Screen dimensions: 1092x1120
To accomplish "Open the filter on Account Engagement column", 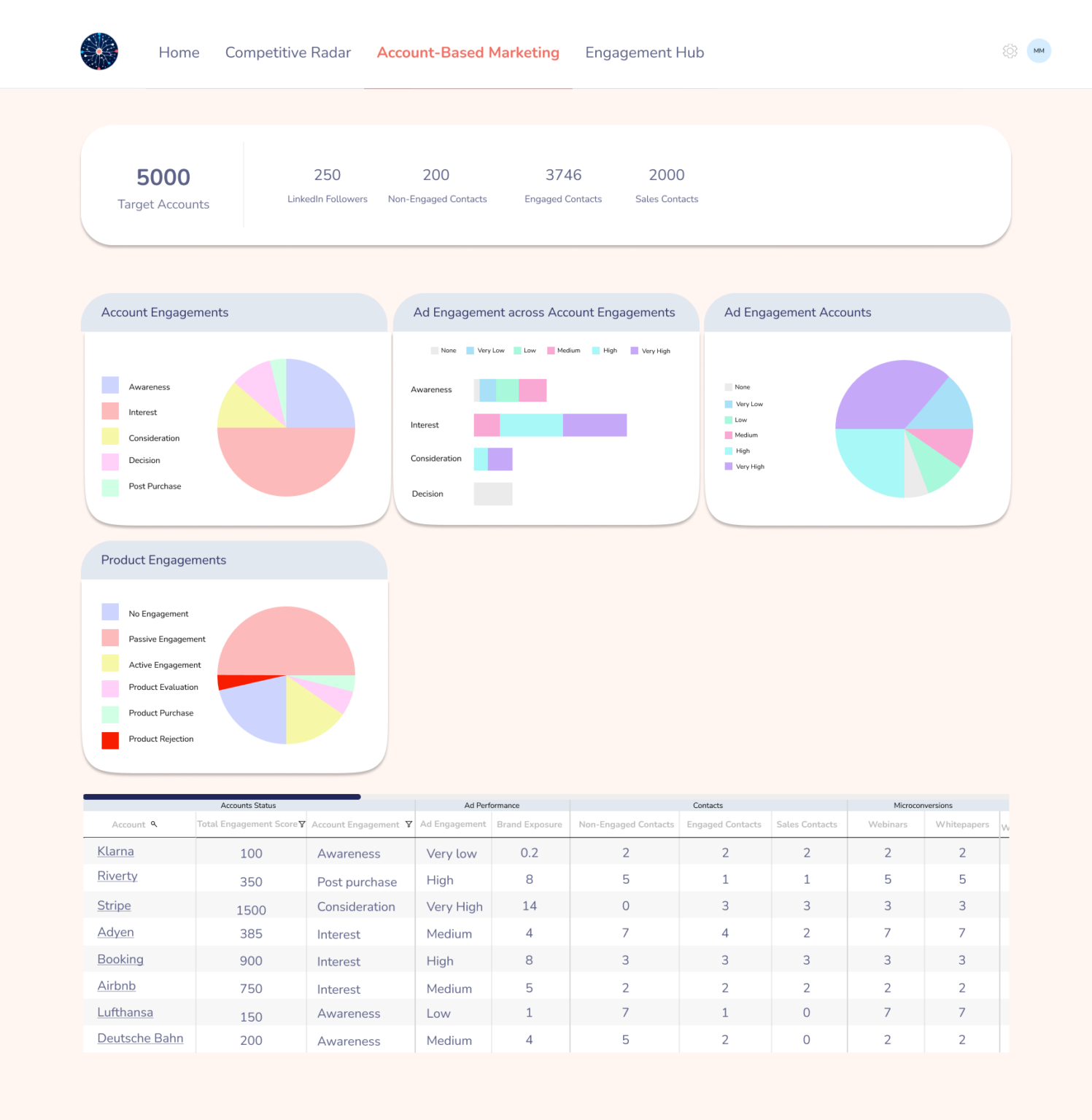I will 407,825.
